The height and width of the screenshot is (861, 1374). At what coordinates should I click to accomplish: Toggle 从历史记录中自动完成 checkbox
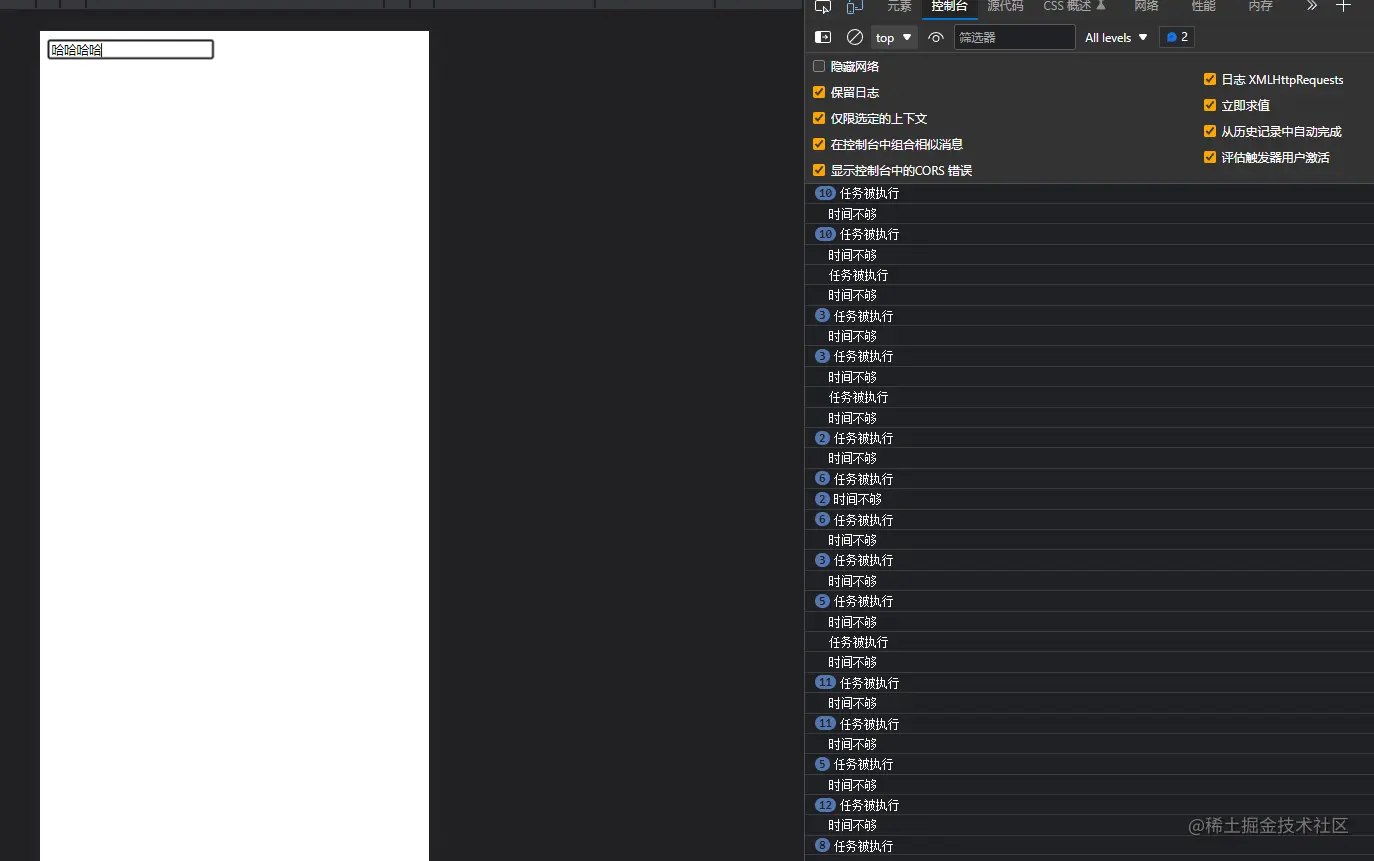1210,131
